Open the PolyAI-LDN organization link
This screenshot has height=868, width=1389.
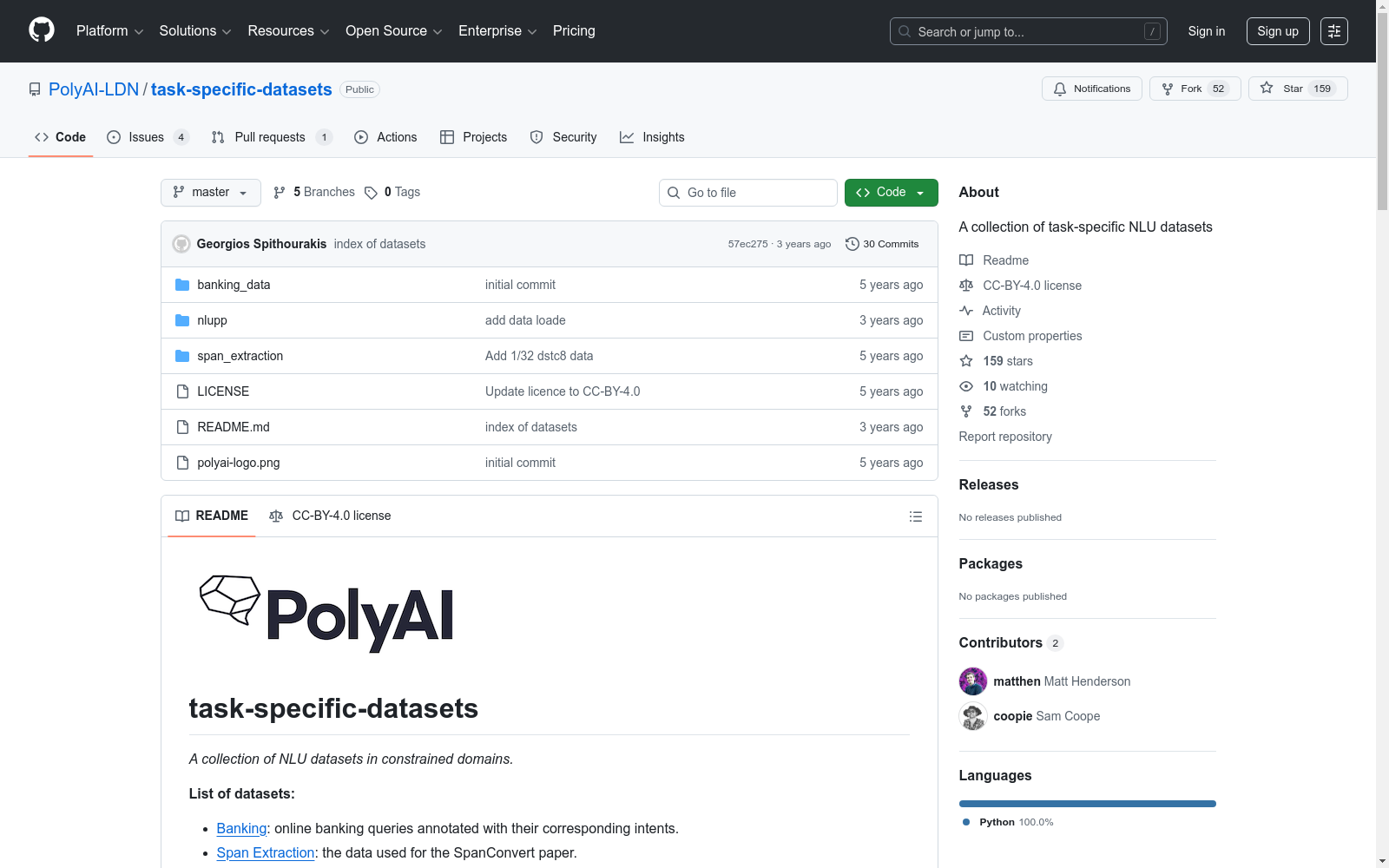[x=94, y=89]
